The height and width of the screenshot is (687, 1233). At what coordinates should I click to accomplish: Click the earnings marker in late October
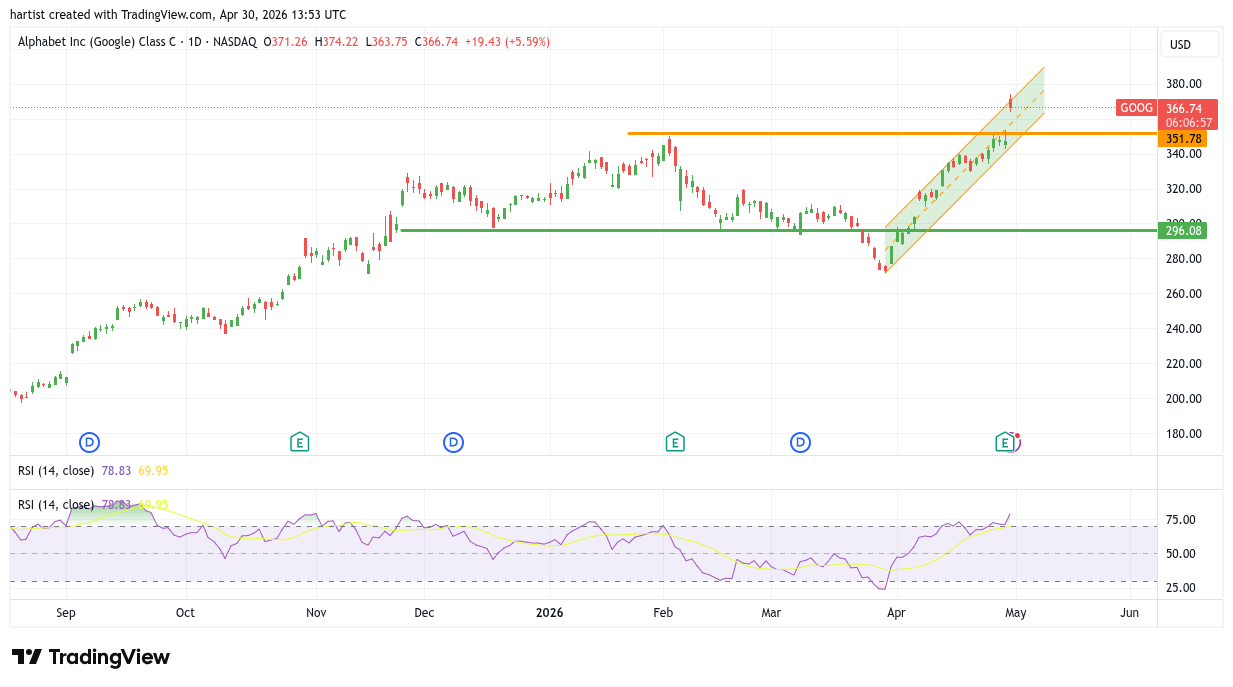(298, 442)
